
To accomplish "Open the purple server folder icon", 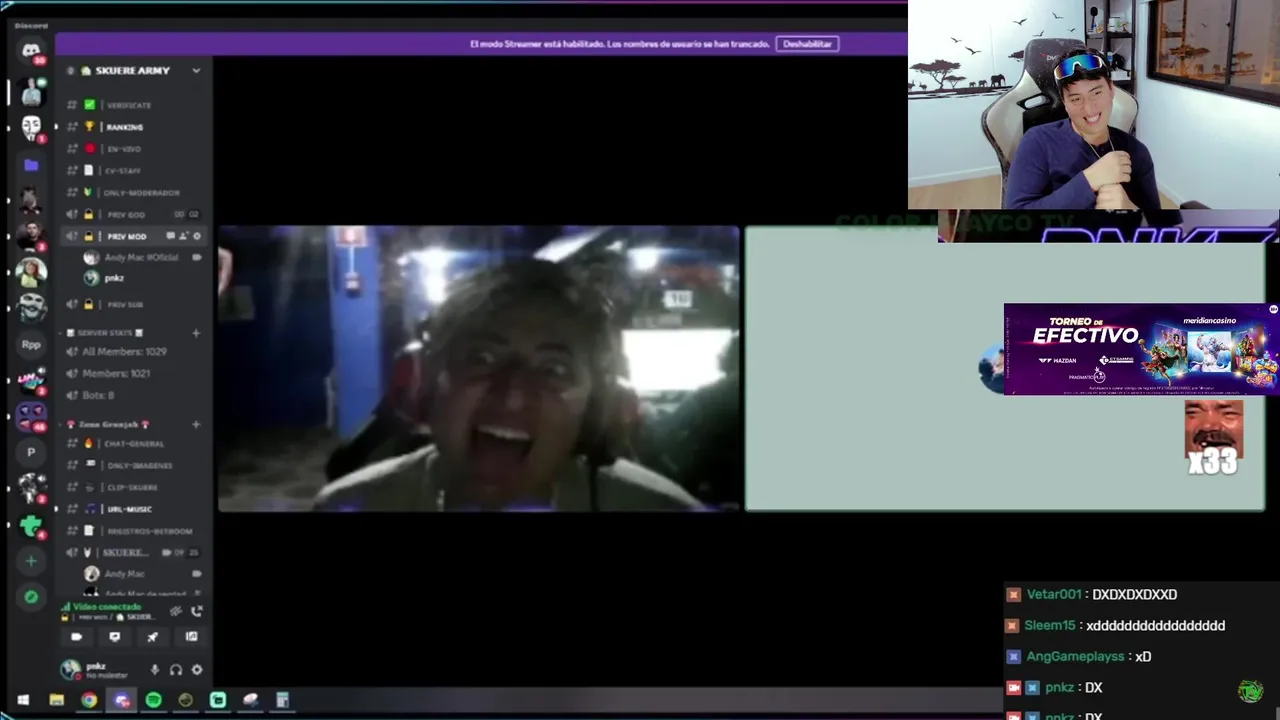I will click(x=31, y=165).
